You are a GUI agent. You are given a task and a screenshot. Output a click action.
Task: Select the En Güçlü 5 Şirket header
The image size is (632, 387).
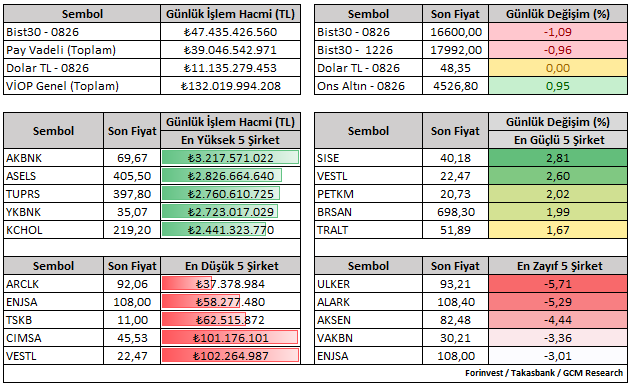coord(558,140)
